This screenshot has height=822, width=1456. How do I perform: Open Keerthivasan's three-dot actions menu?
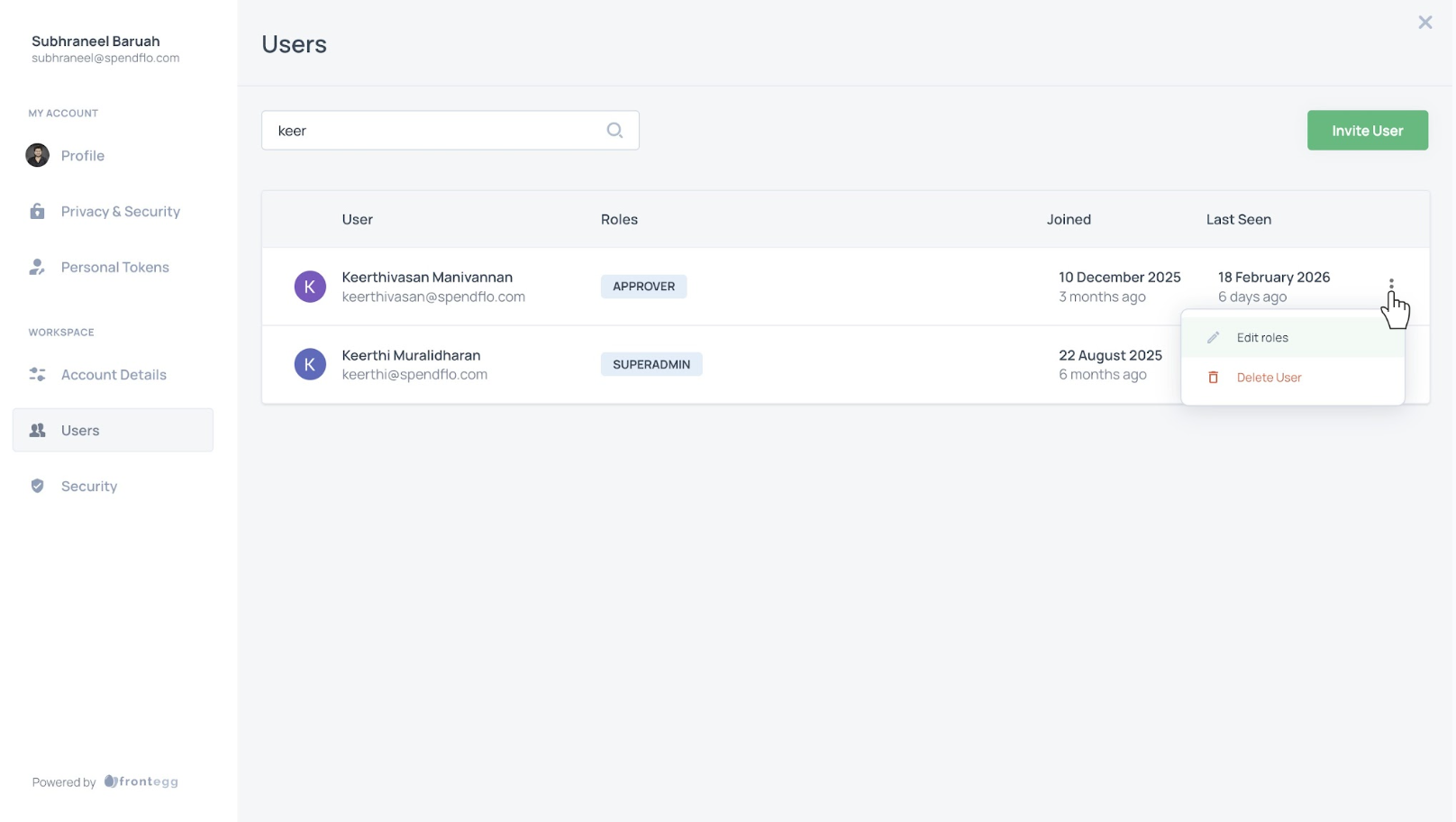click(x=1390, y=284)
